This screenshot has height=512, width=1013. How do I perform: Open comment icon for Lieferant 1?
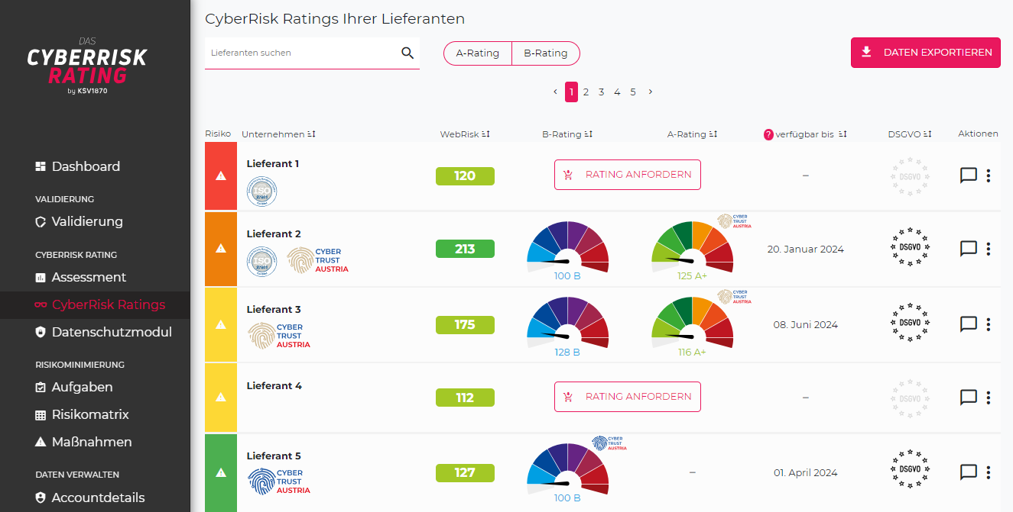pos(968,176)
